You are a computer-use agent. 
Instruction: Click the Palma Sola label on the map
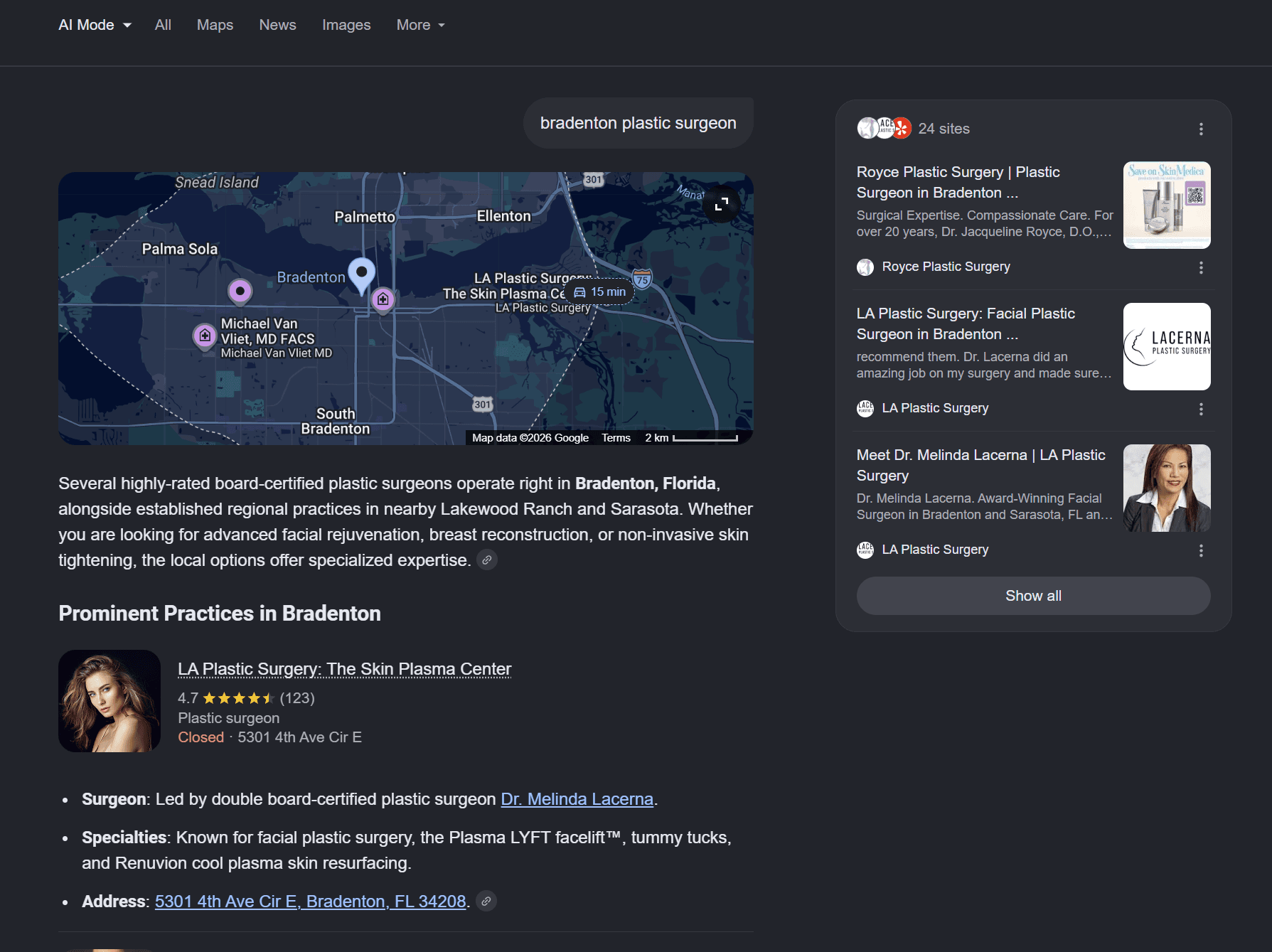(x=179, y=249)
